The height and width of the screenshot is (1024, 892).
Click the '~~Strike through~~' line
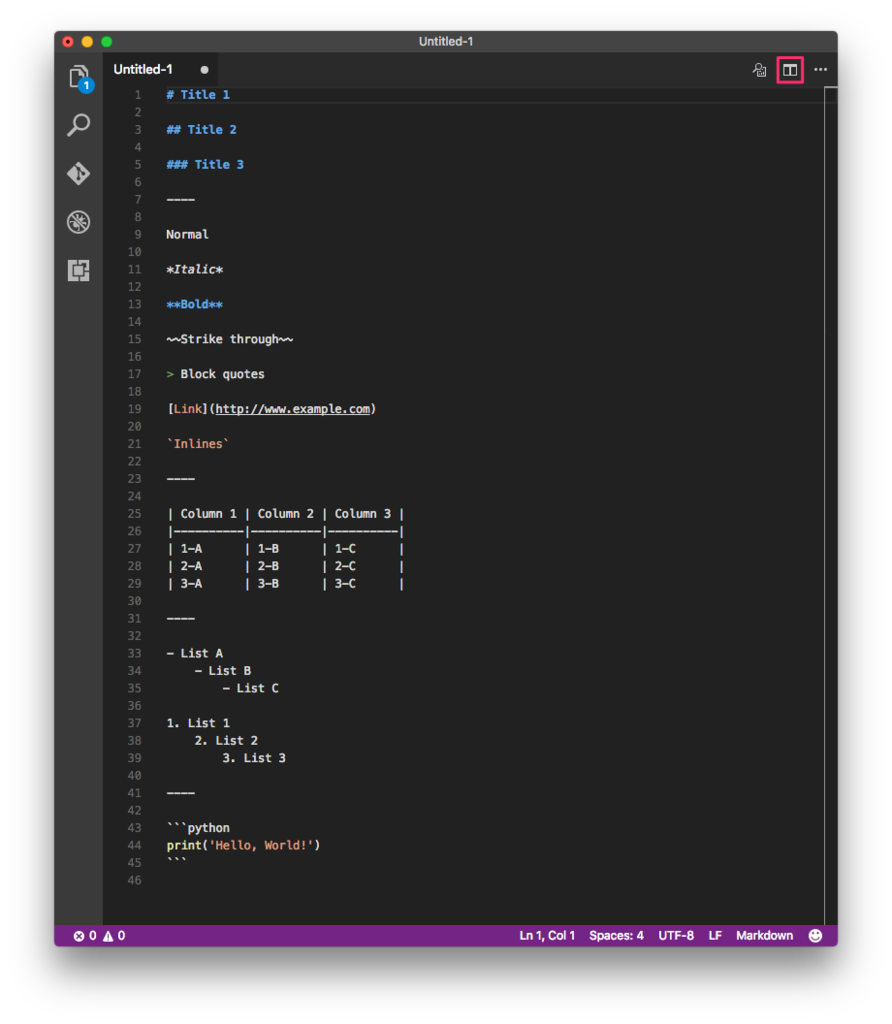(230, 339)
